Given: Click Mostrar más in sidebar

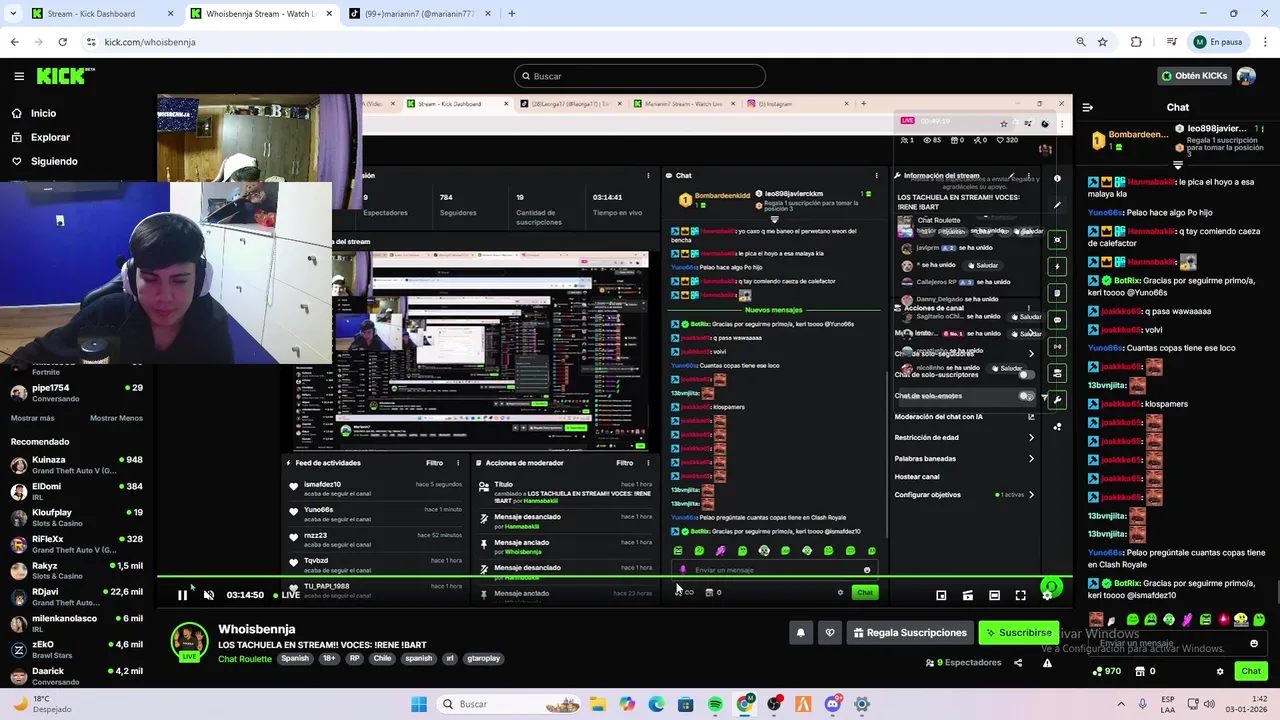Looking at the screenshot, I should (x=33, y=418).
